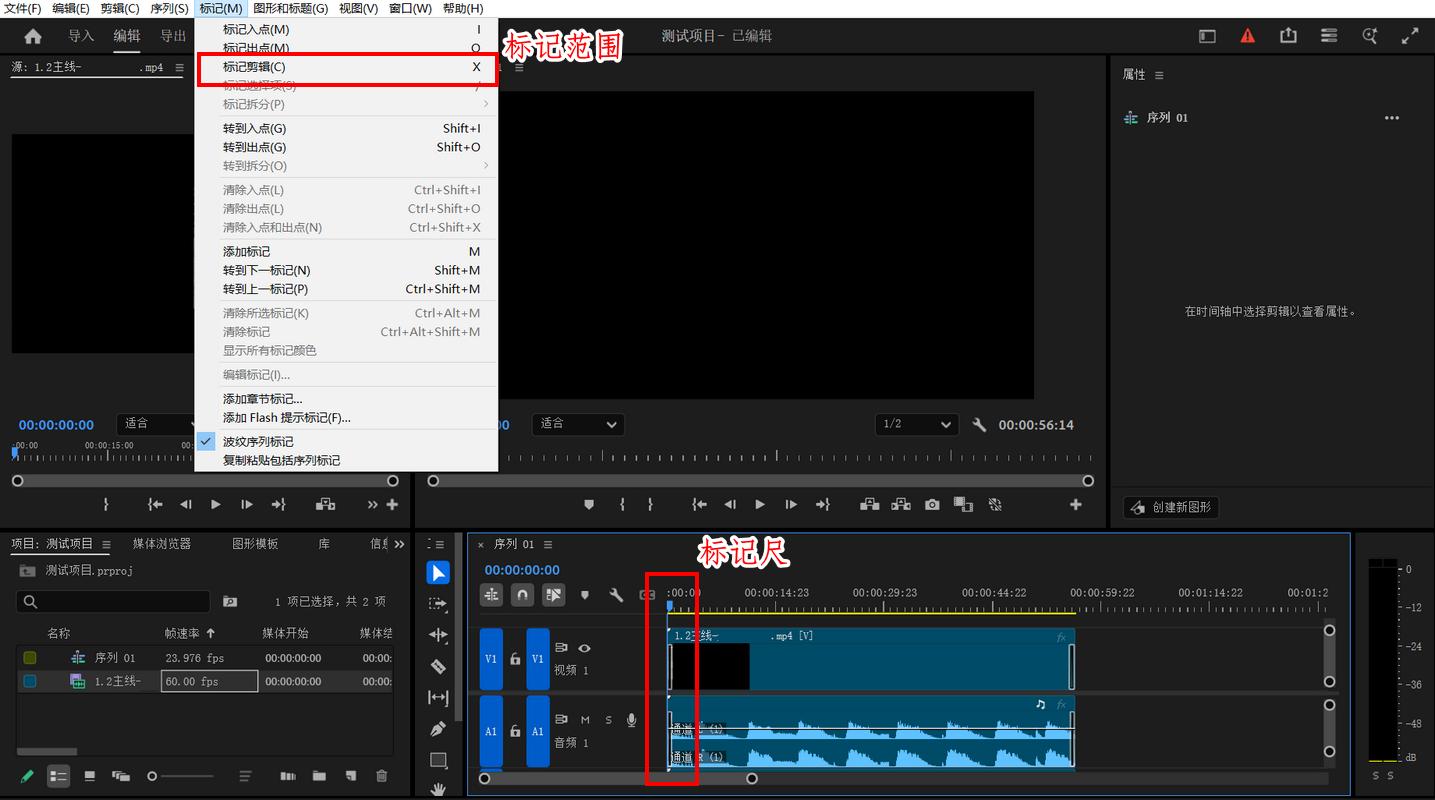Screen dimensions: 1435x800
Task: Open the playback resolution 1/2 dropdown
Action: point(916,424)
